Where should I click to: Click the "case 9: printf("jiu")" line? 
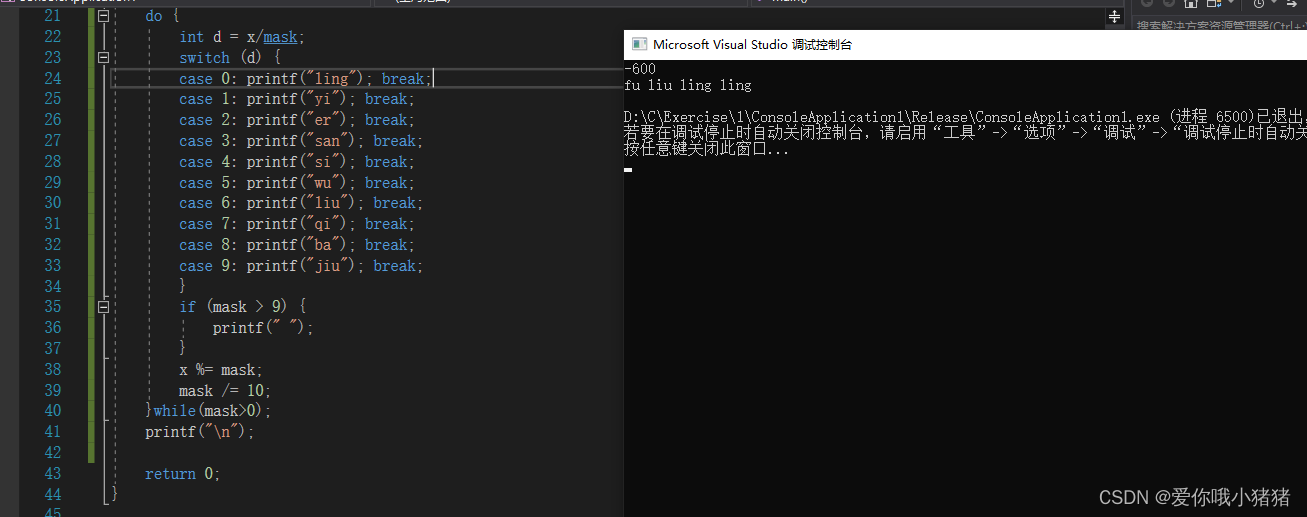[x=301, y=266]
